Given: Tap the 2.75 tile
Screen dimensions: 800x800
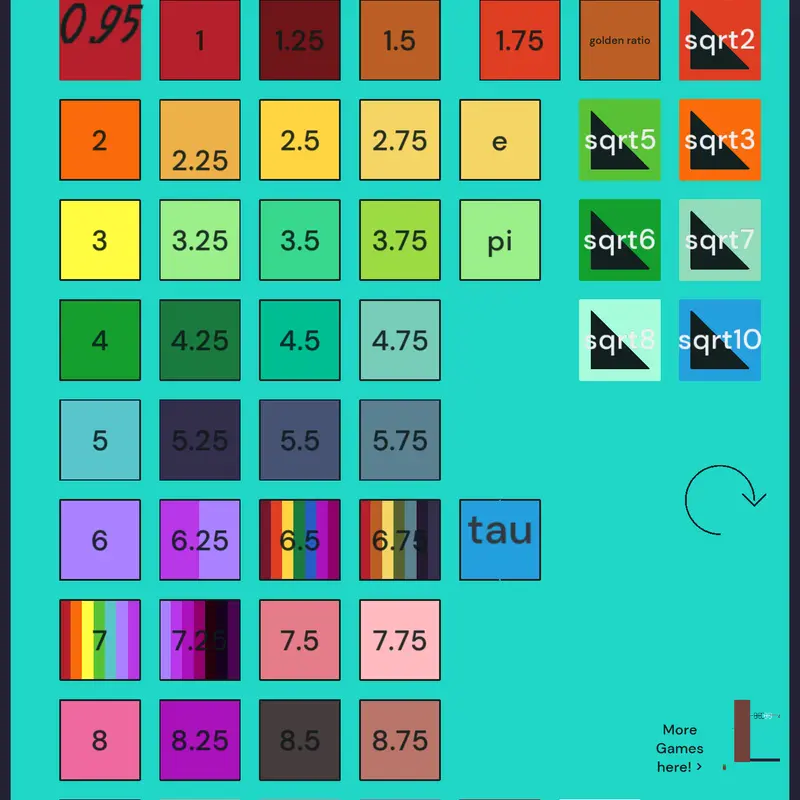Looking at the screenshot, I should click(400, 140).
